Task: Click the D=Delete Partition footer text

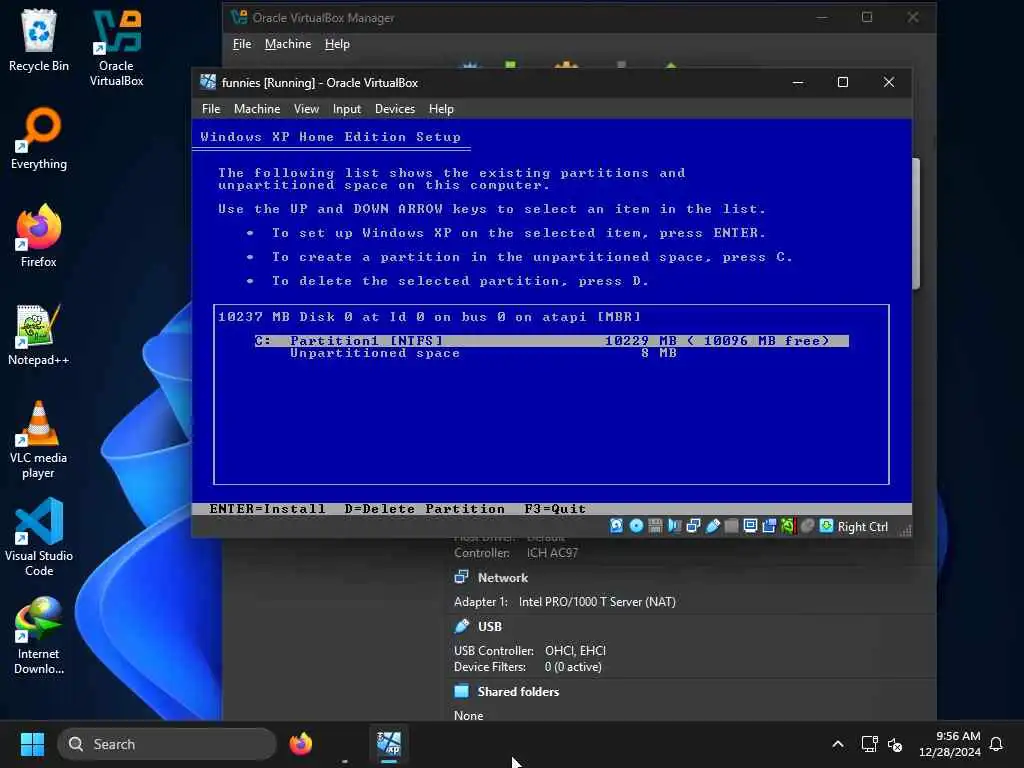Action: [424, 508]
